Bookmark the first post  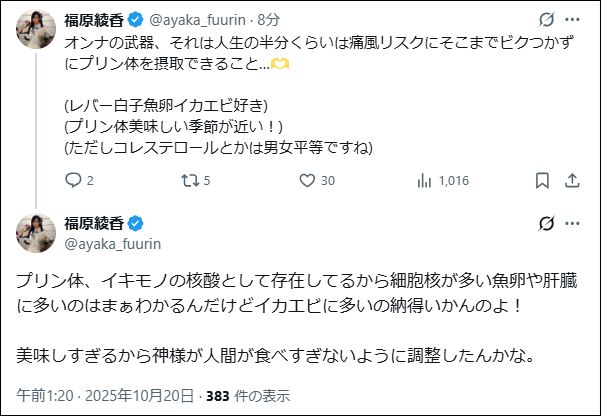pos(543,181)
